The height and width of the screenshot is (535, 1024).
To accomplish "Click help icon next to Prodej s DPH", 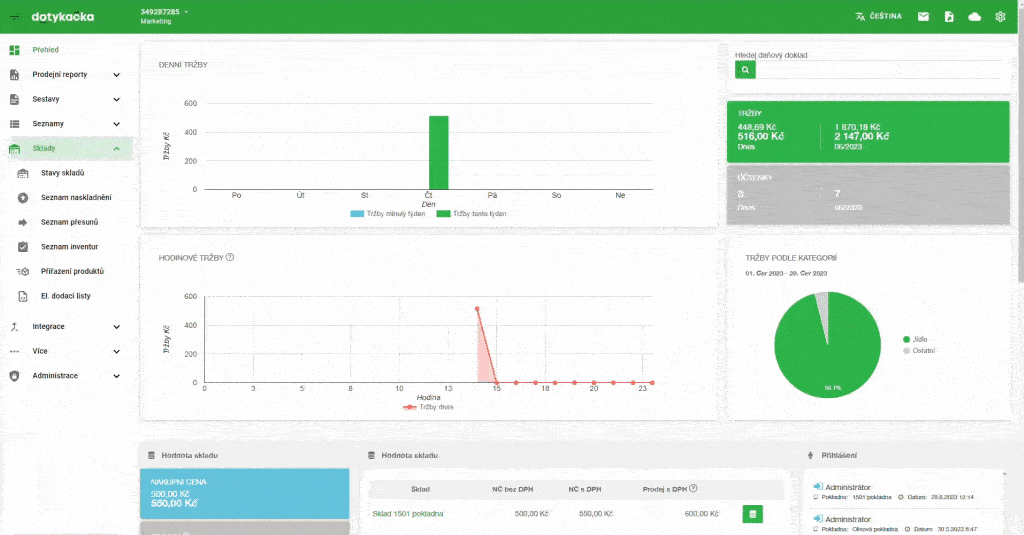I will (x=693, y=488).
